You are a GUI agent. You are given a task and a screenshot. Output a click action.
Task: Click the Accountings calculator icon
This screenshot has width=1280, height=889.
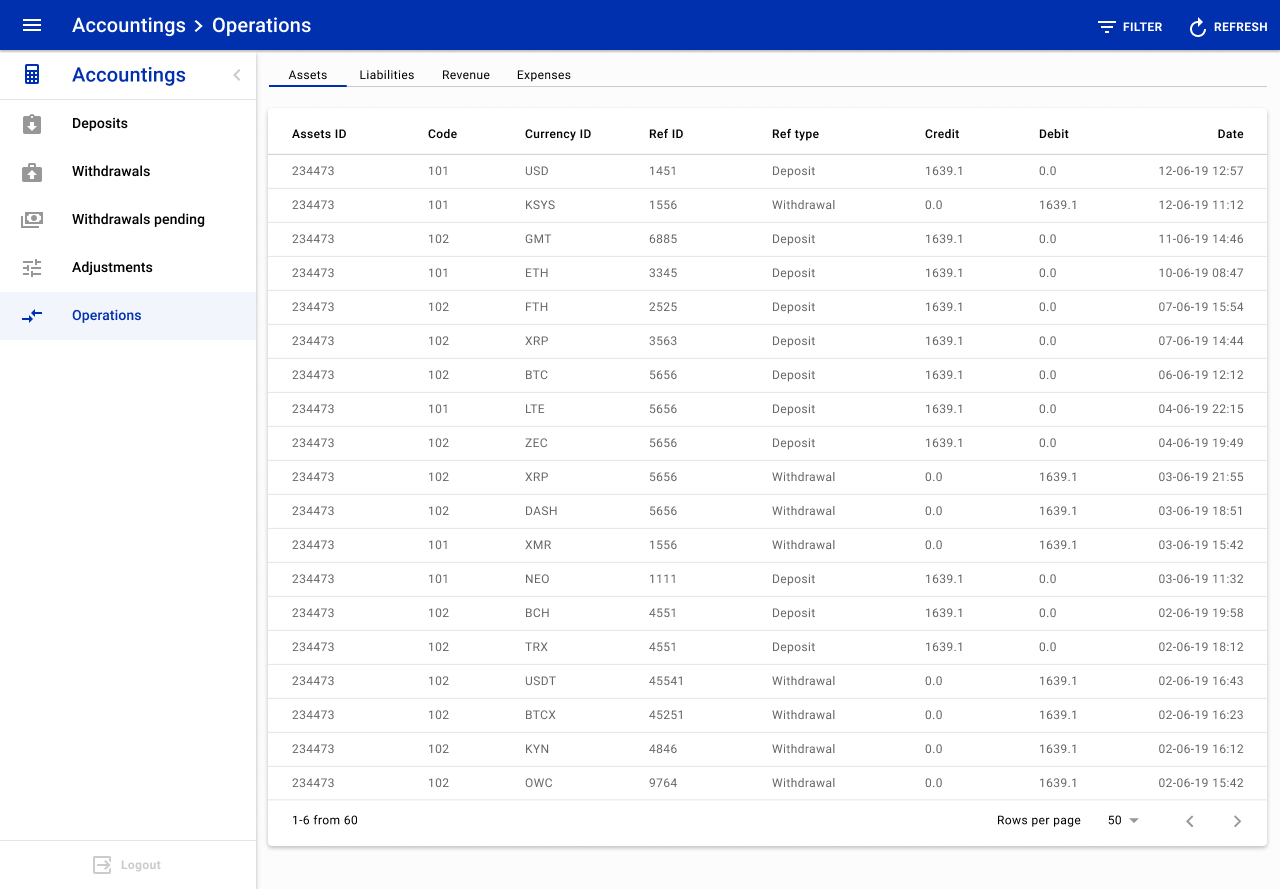tap(32, 75)
